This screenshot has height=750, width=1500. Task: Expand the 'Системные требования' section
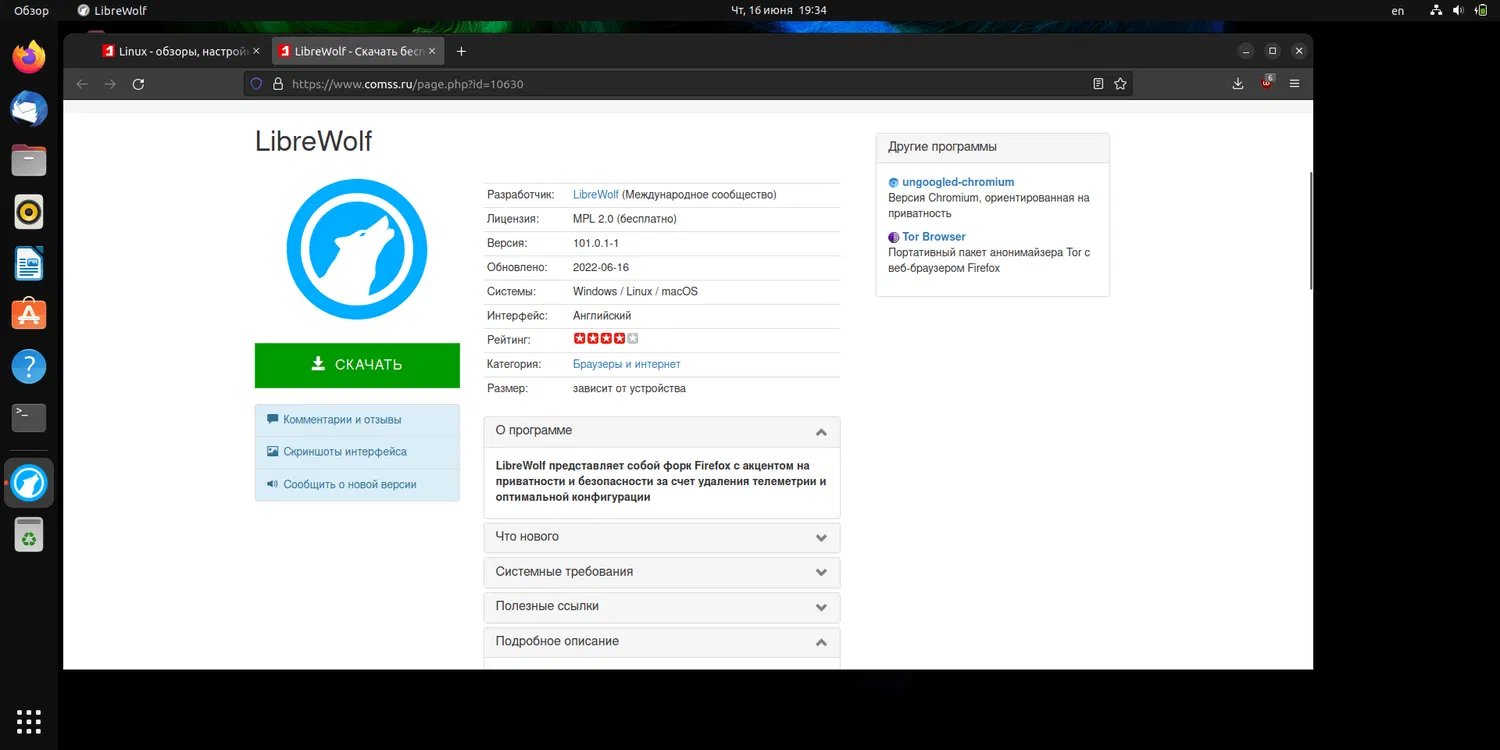662,572
